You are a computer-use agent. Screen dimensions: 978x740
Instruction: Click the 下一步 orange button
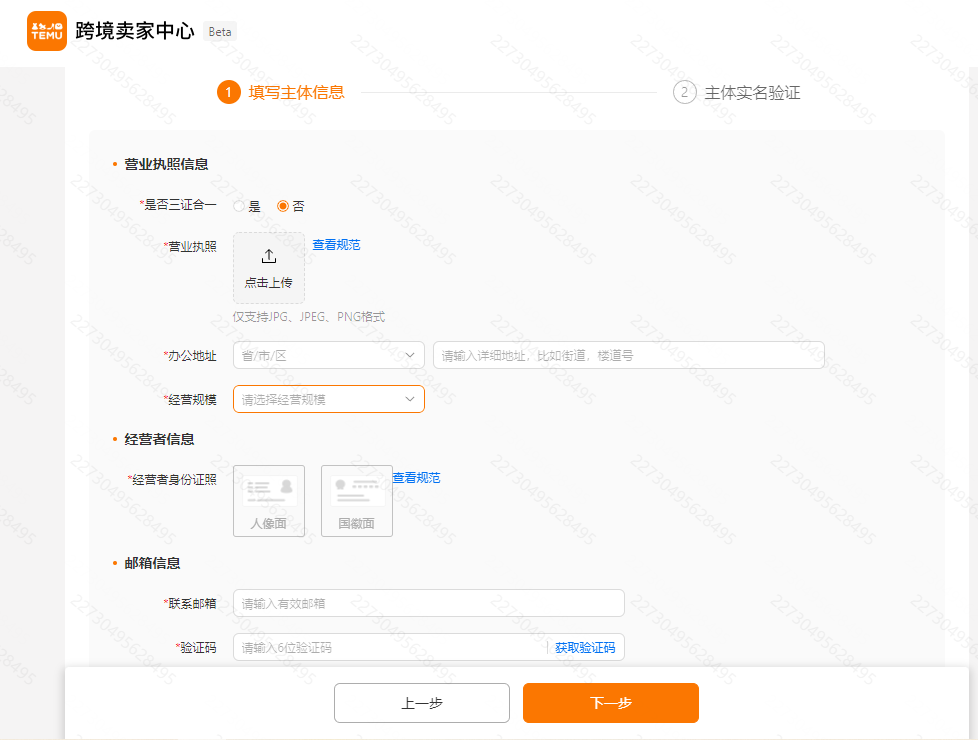pos(610,703)
